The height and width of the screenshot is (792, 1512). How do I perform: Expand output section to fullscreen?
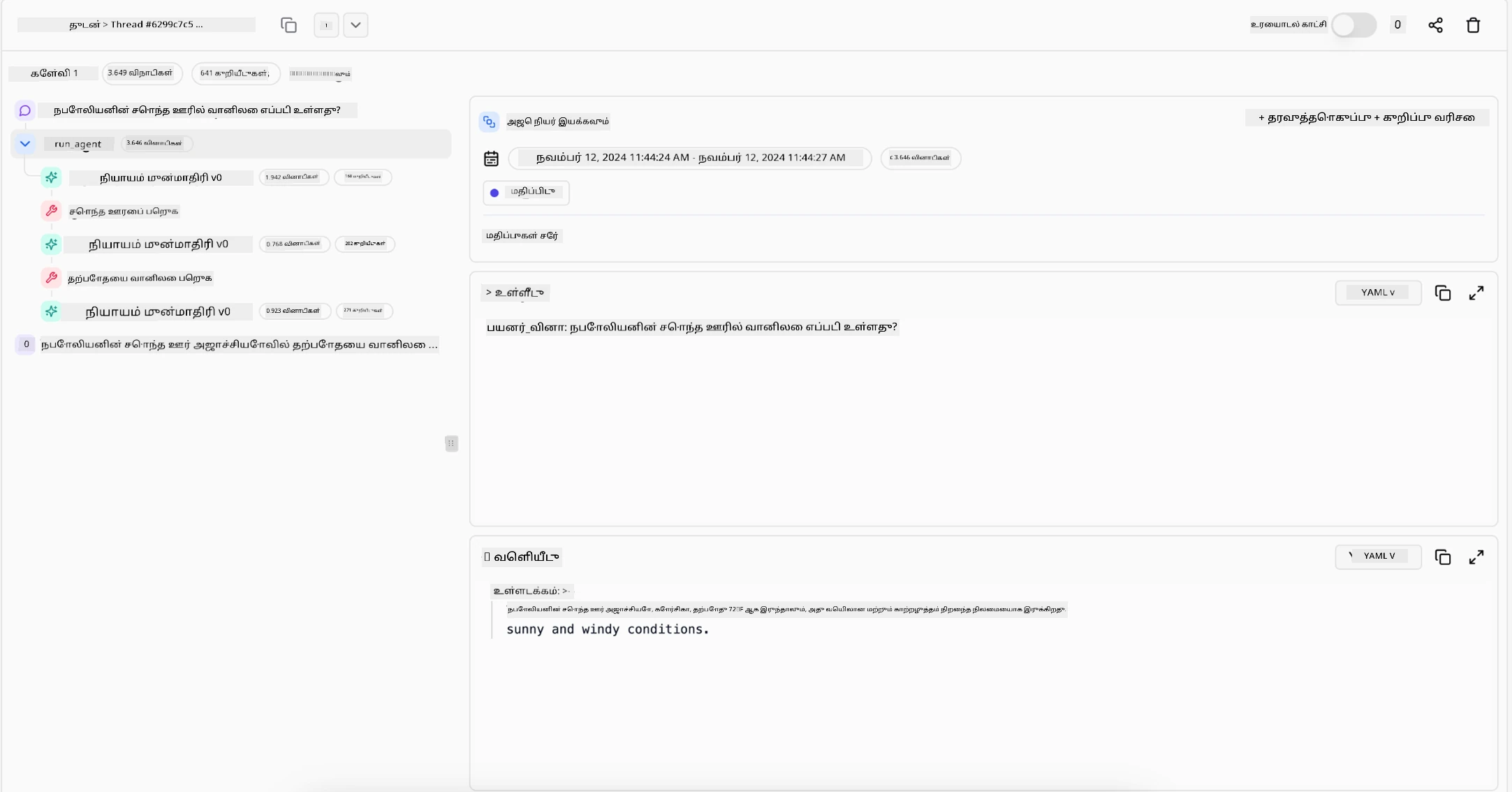1476,557
